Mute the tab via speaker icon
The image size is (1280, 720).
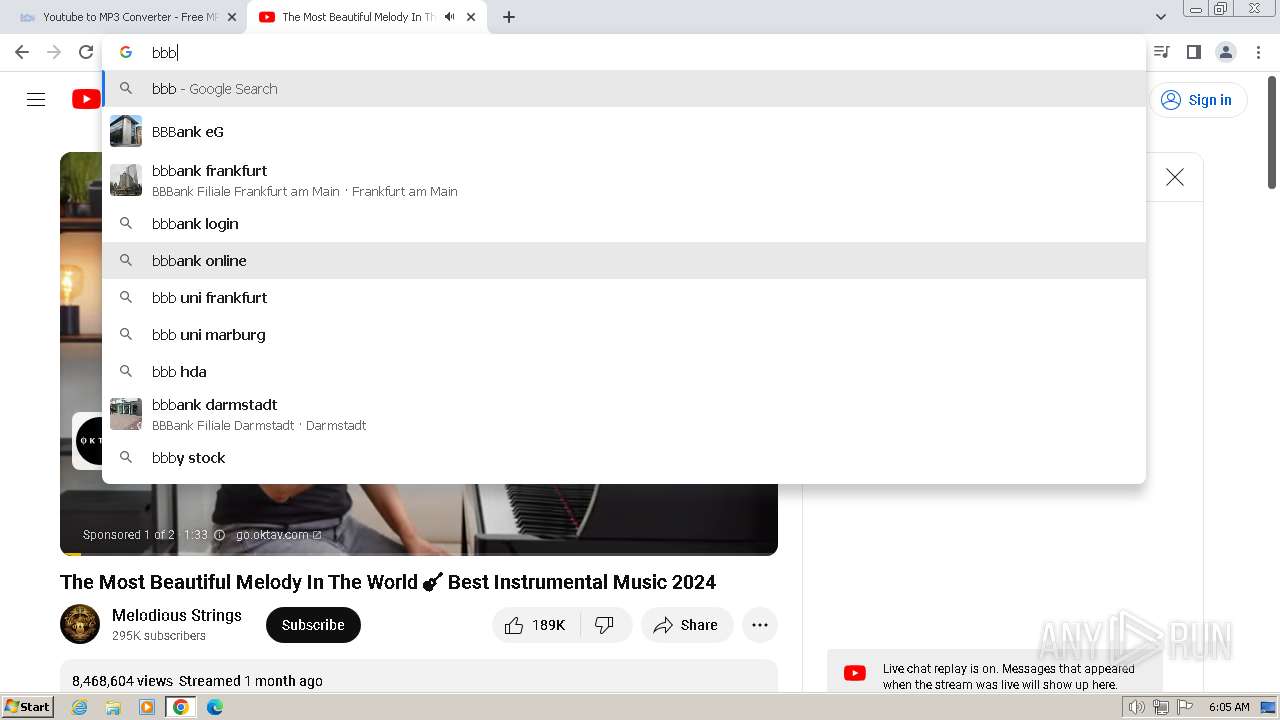point(449,17)
